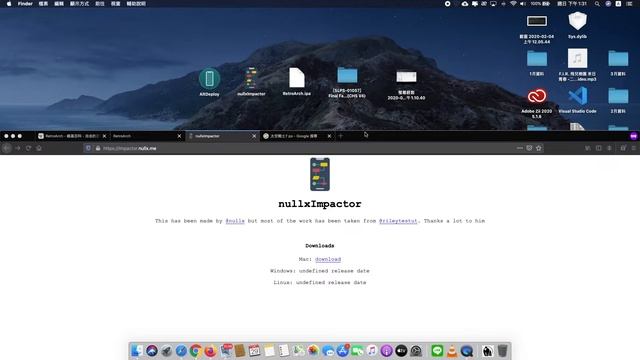Click the browser back button
Viewport: 640px width, 360px height.
7,148
